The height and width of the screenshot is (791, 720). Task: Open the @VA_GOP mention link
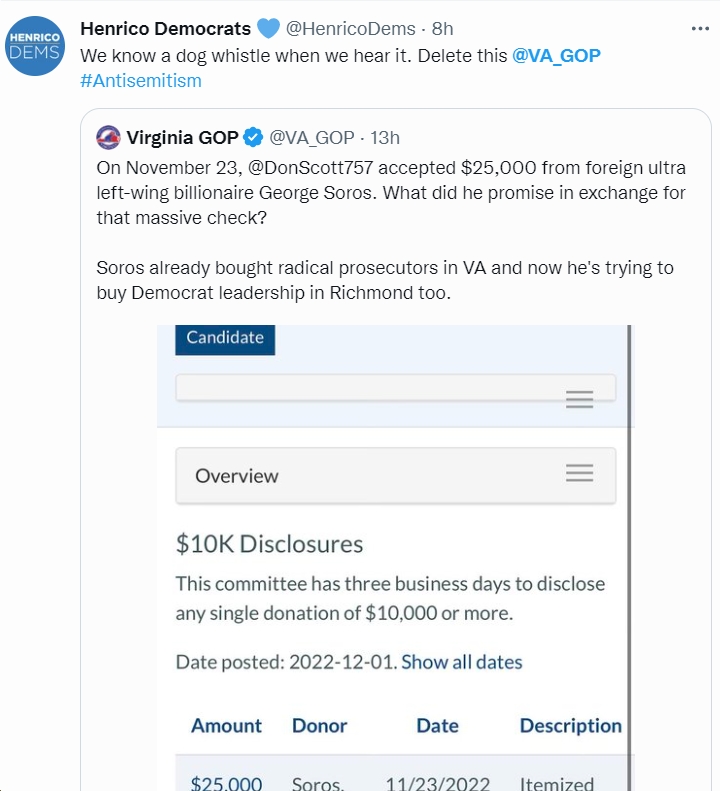pyautogui.click(x=556, y=55)
